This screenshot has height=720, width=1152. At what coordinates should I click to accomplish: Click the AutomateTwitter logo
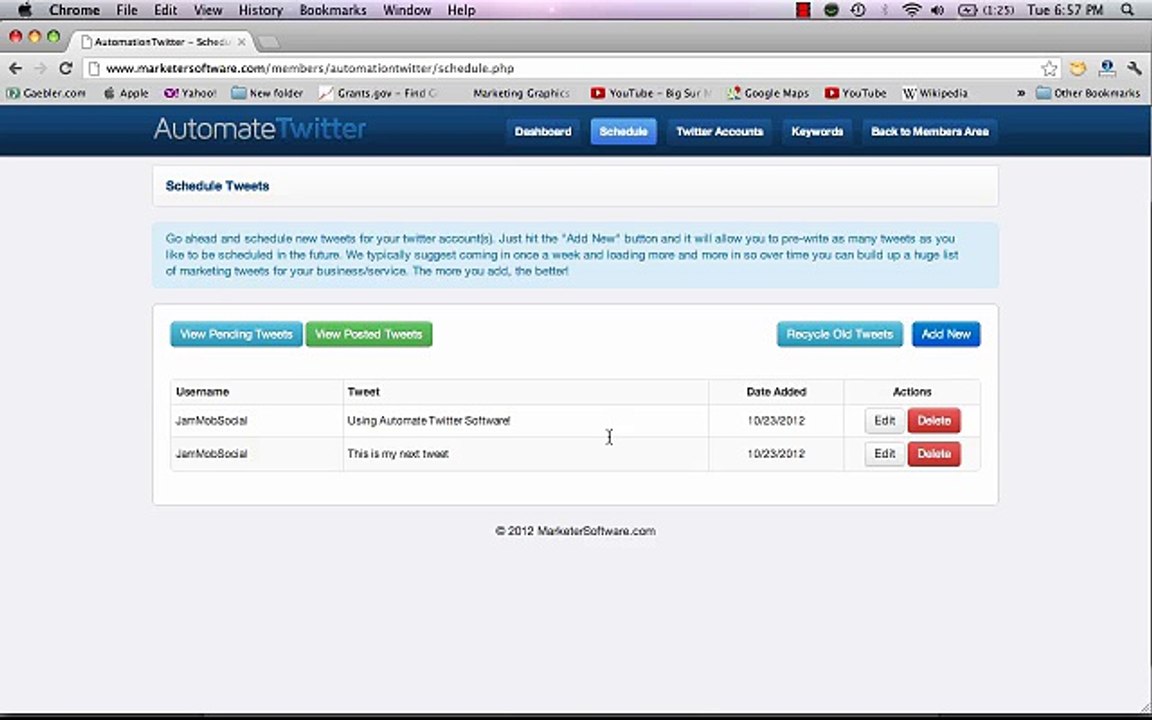(260, 129)
